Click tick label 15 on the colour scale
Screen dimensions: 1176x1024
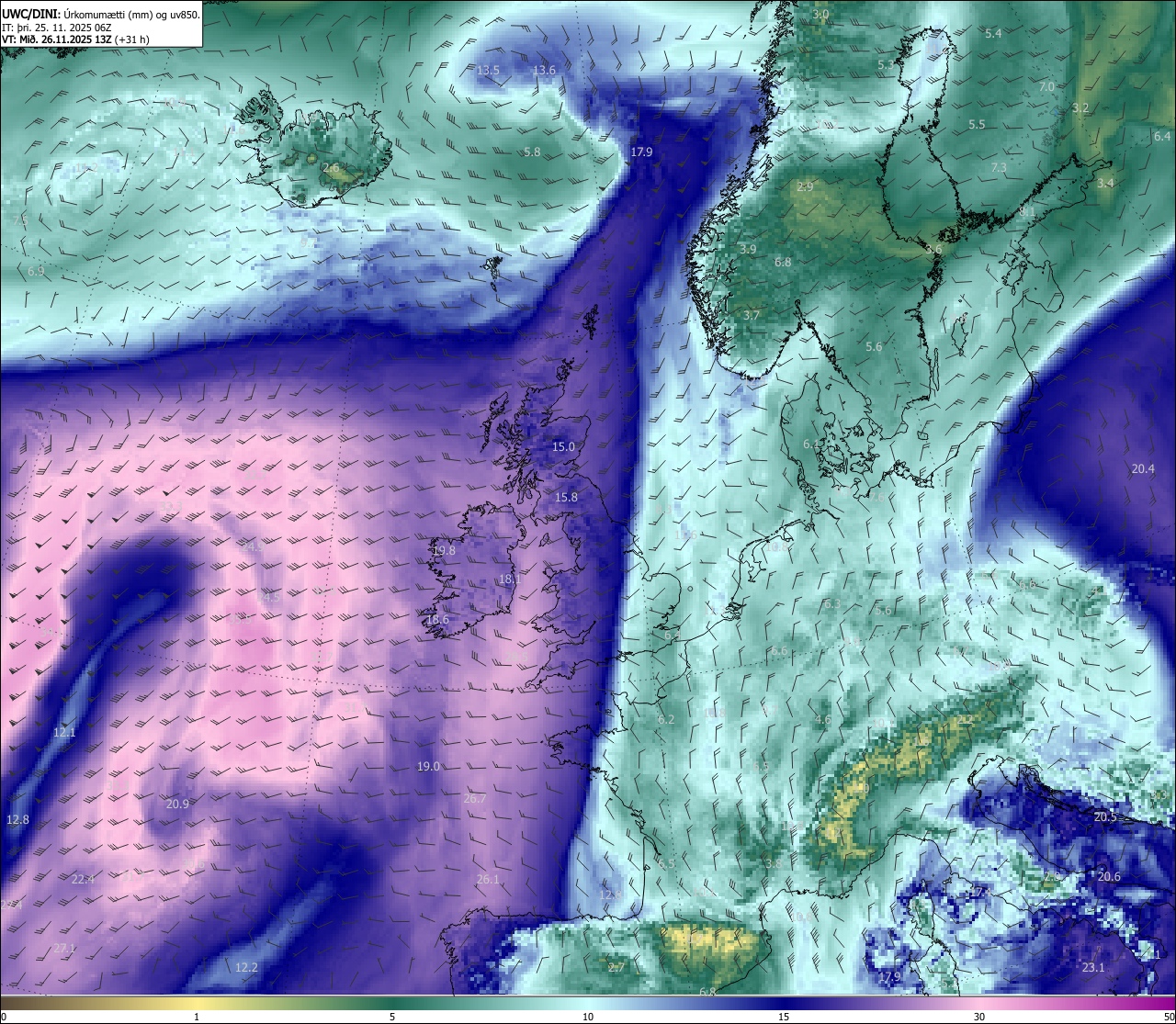point(784,1017)
